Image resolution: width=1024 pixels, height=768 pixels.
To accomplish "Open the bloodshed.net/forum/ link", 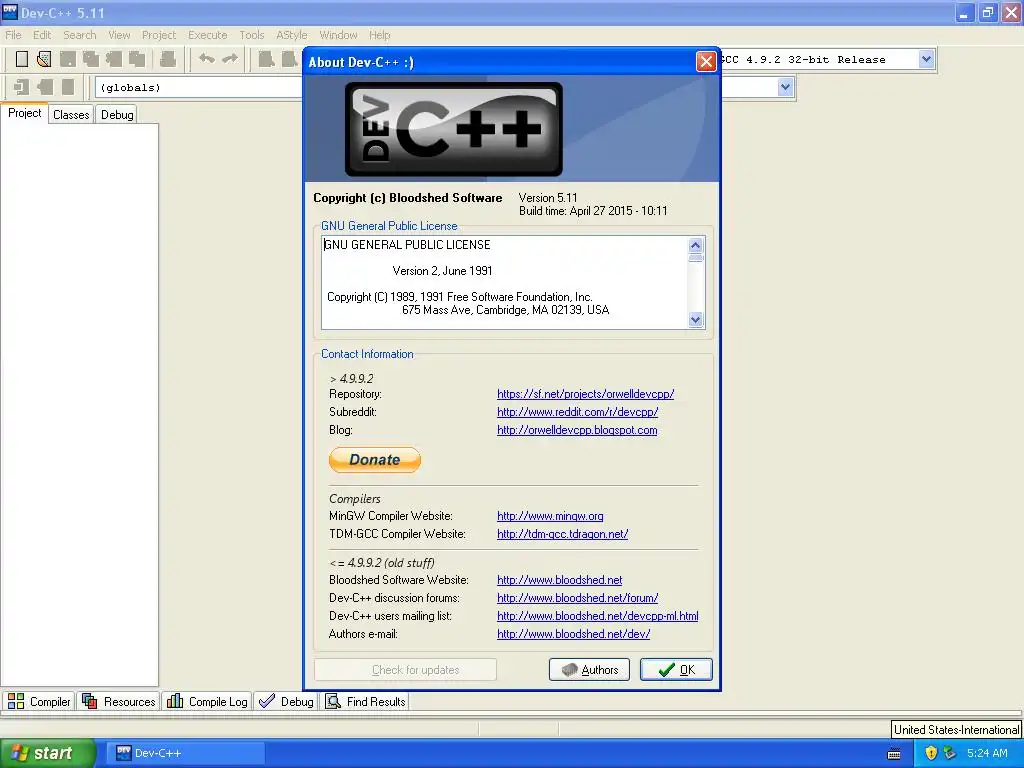I will (577, 598).
